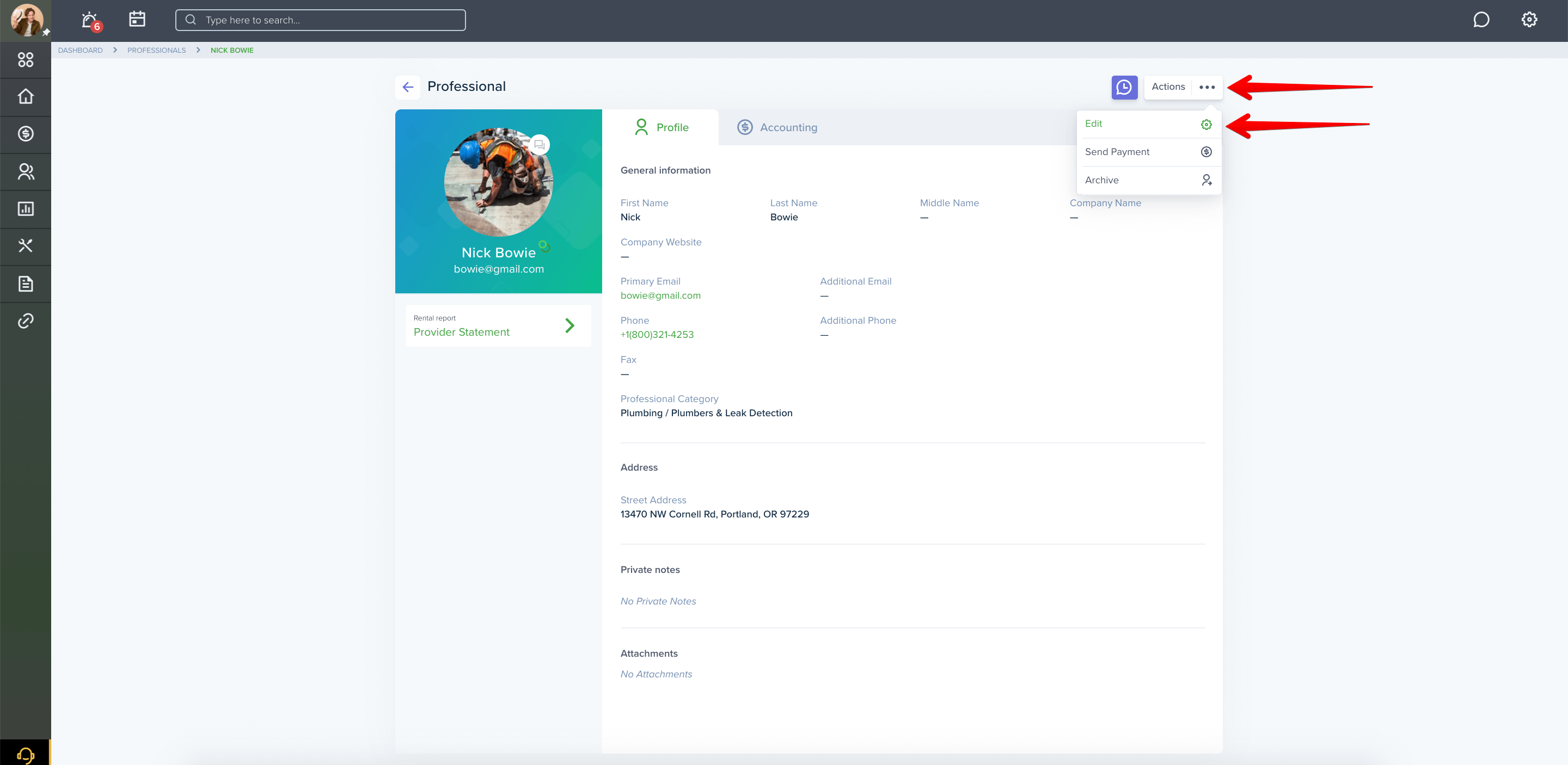The image size is (1568, 765).
Task: Open the Provider Statement rental report
Action: [499, 326]
